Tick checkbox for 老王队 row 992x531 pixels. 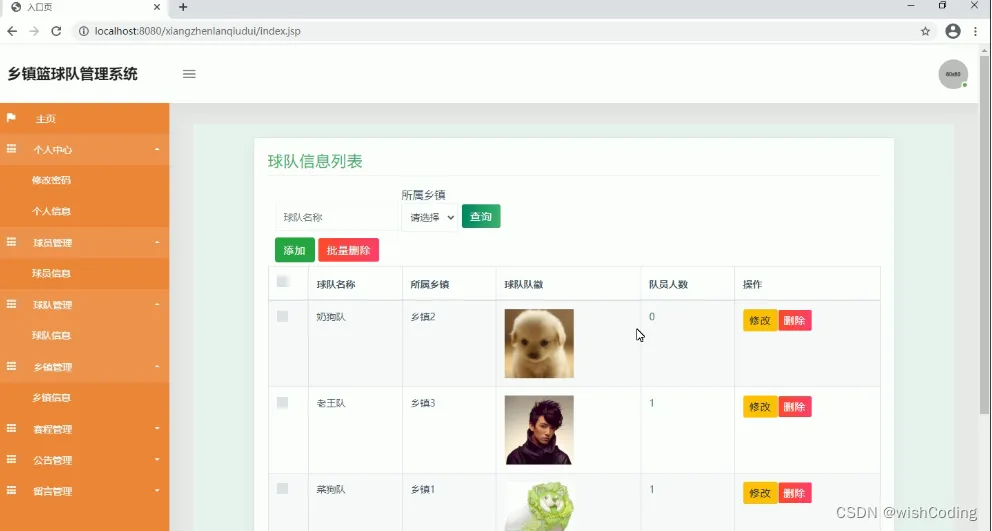coord(283,403)
